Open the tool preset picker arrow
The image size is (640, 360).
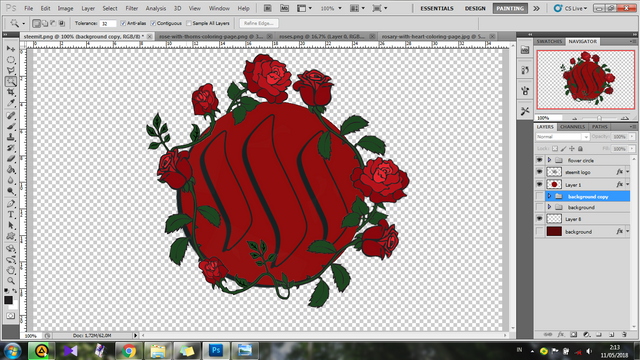pos(23,24)
